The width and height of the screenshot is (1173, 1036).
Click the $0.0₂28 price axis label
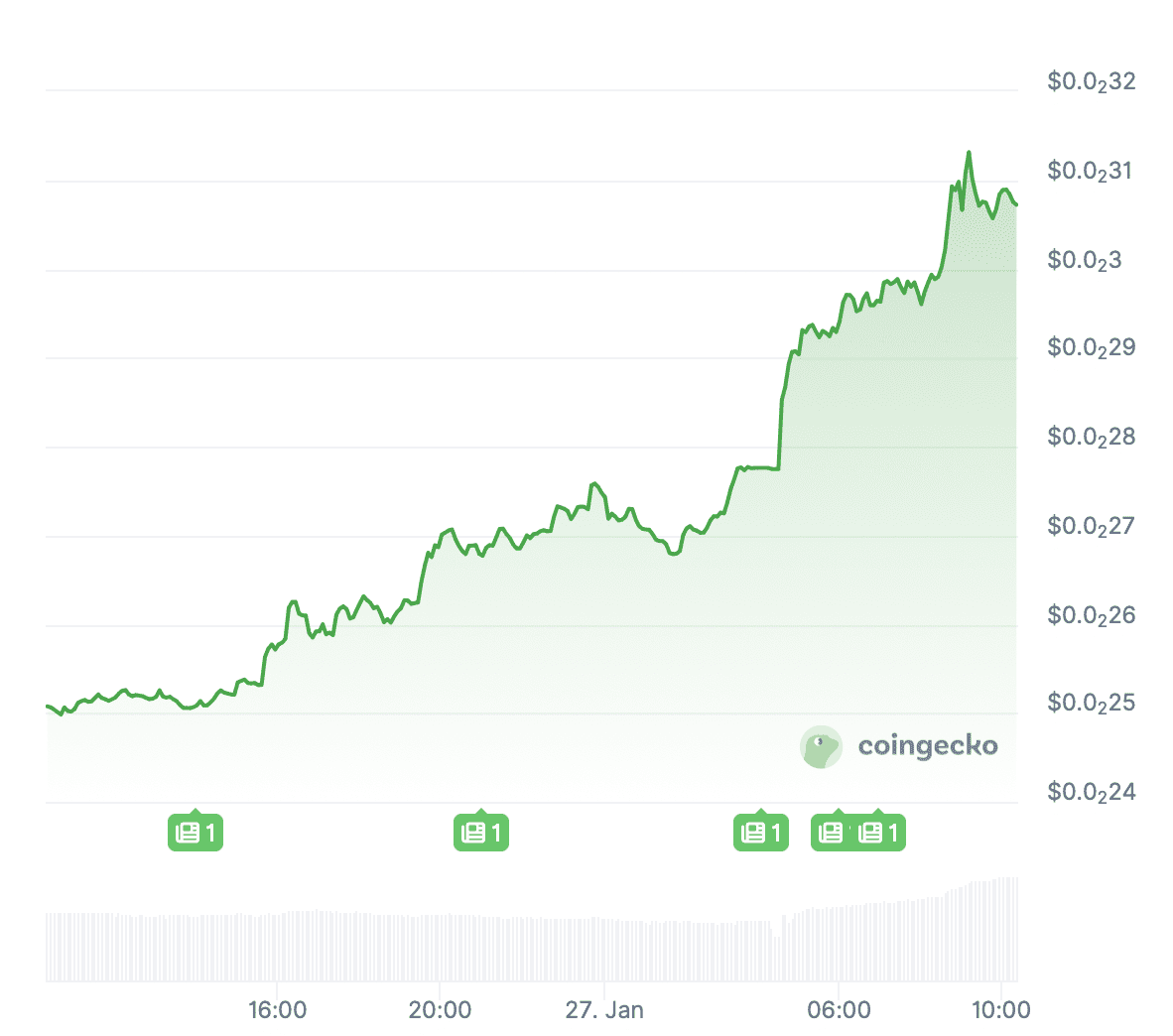1091,437
